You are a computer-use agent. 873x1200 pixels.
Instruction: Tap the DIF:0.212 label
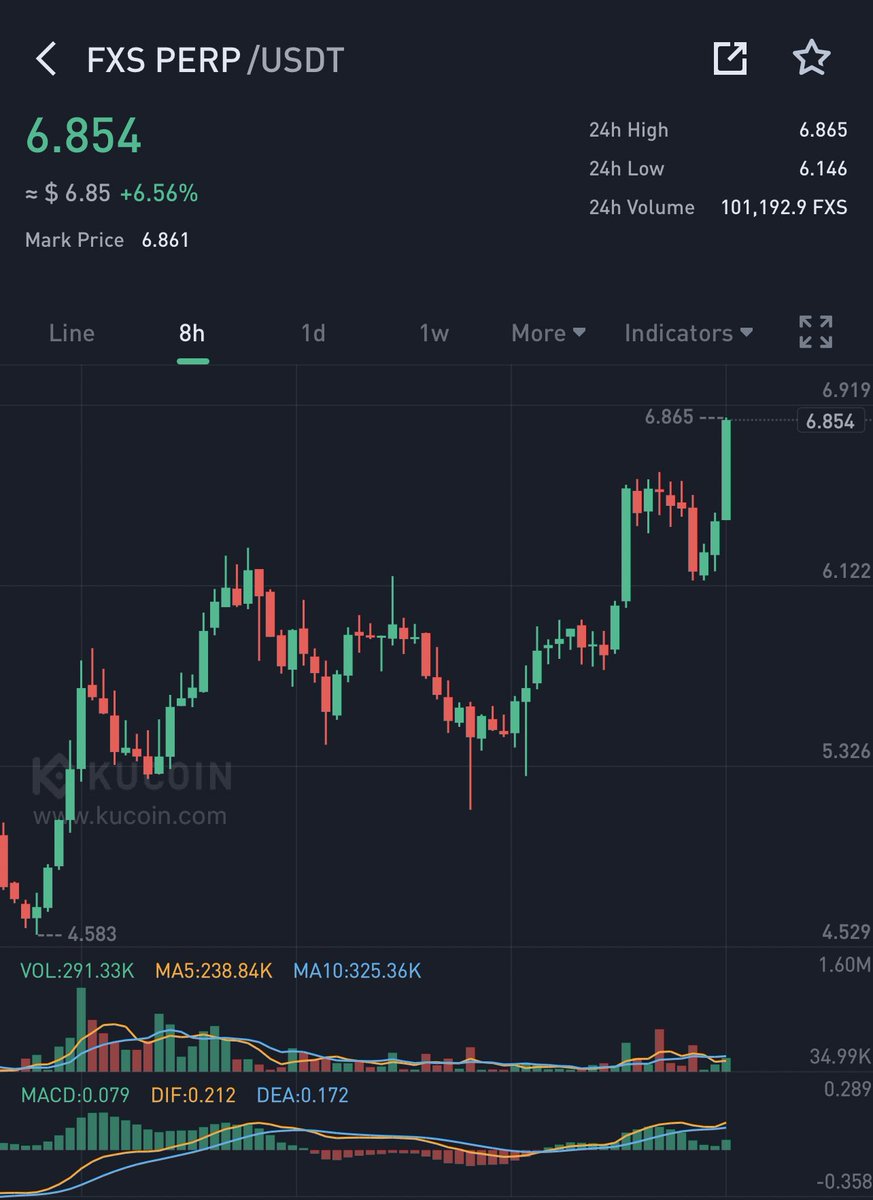193,1095
